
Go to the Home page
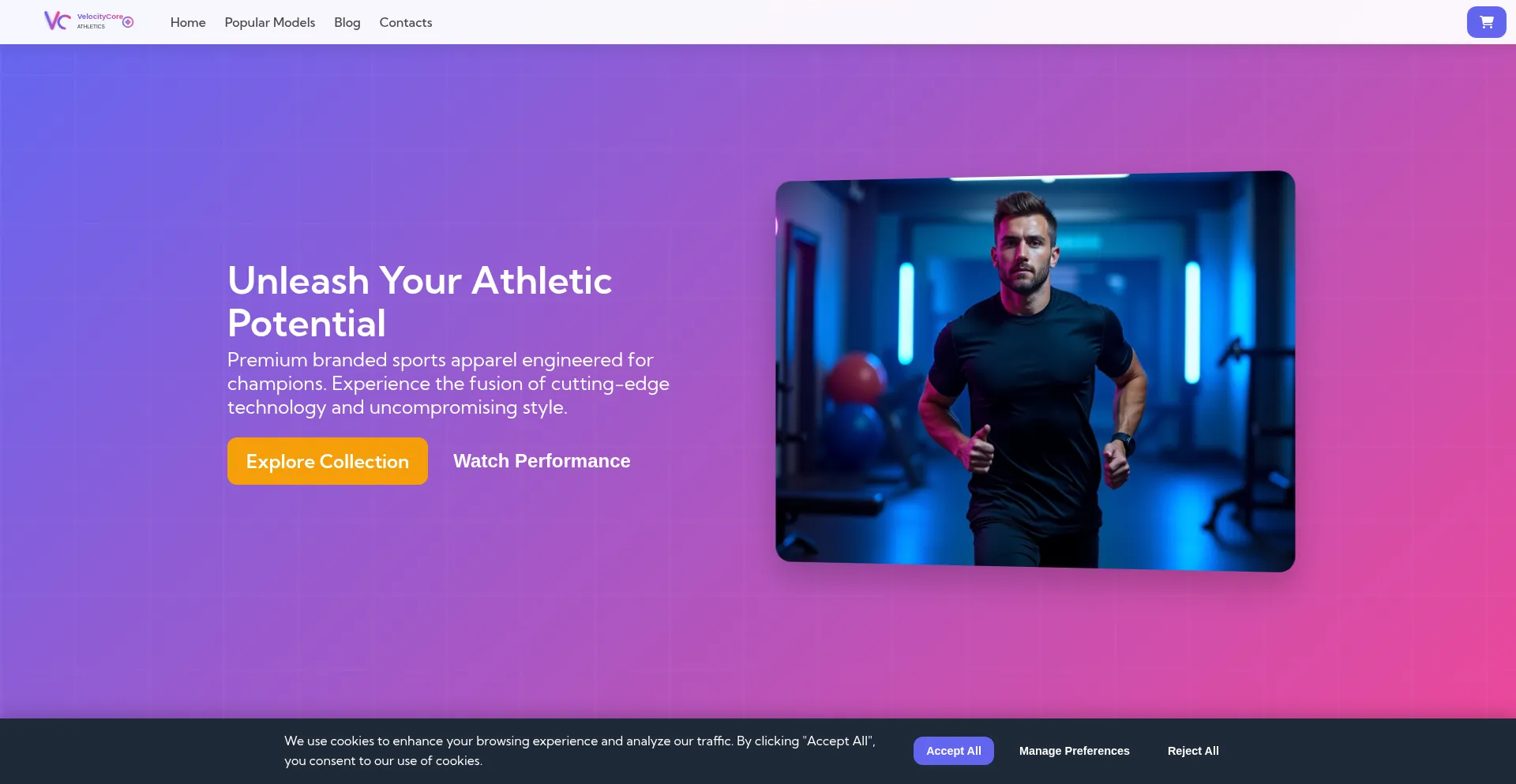click(x=188, y=22)
